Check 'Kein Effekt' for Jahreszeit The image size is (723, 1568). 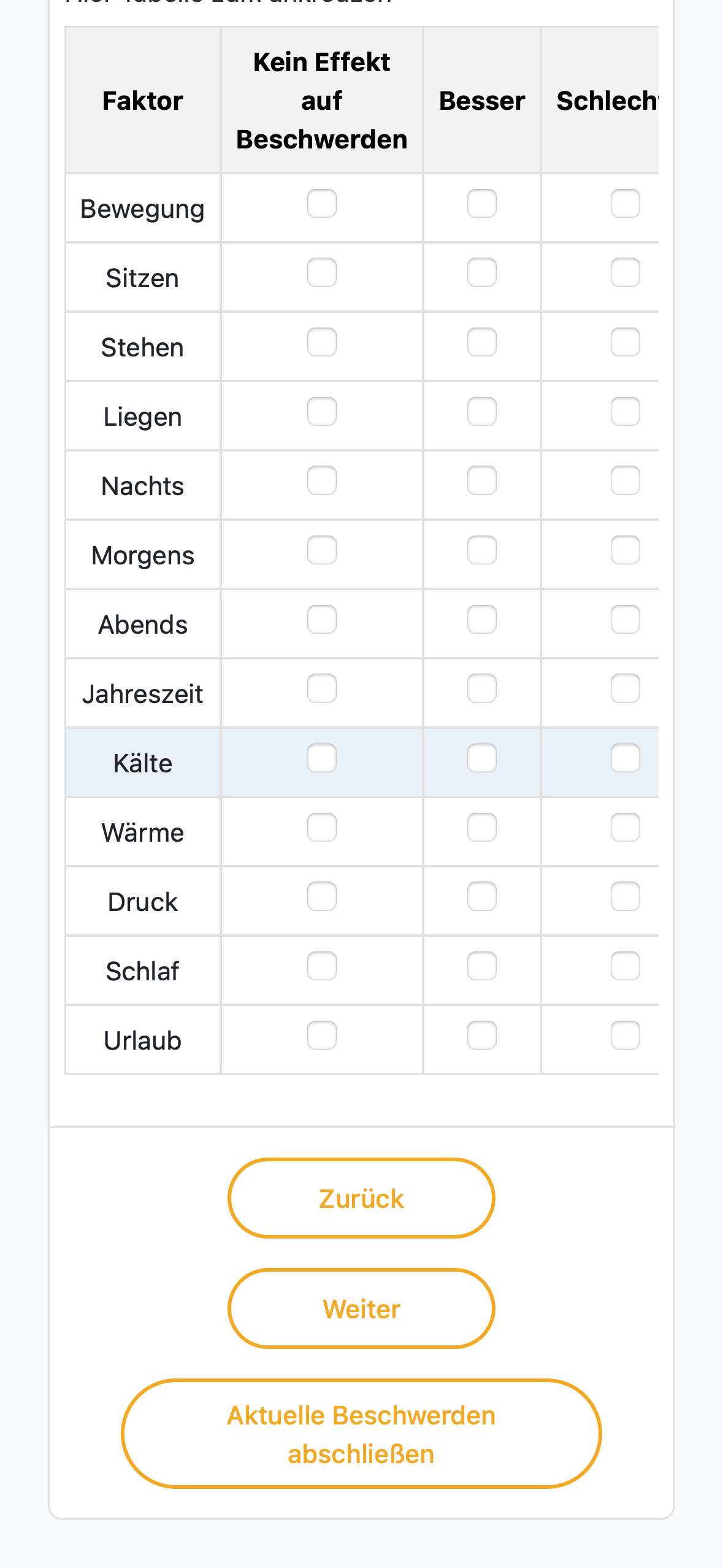(x=322, y=689)
